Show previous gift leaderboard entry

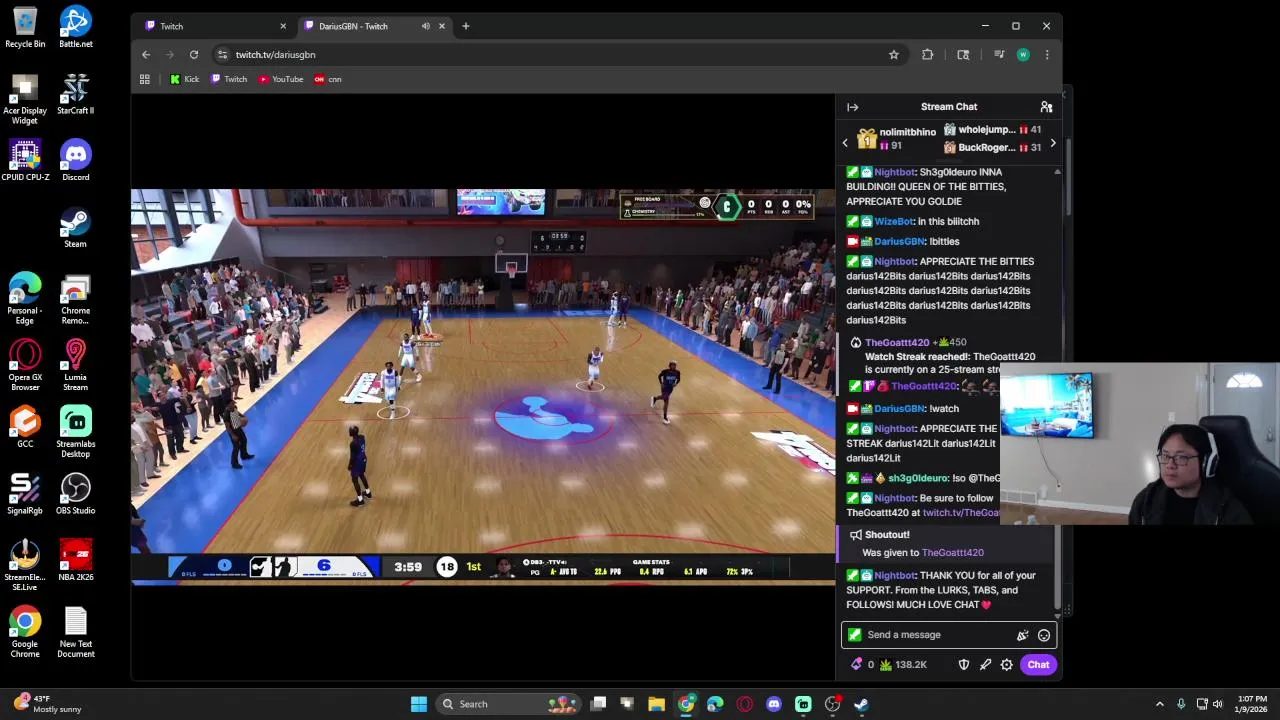coord(845,143)
